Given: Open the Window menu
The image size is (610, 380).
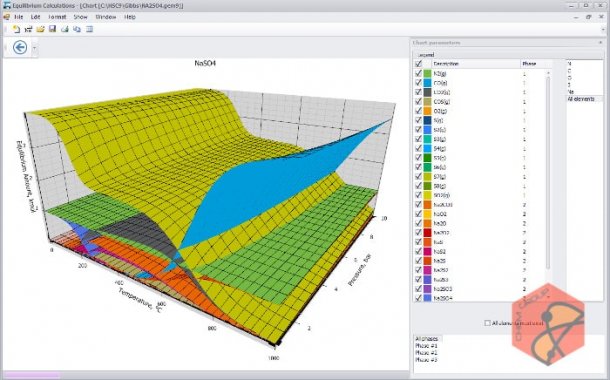Looking at the screenshot, I should [x=105, y=17].
